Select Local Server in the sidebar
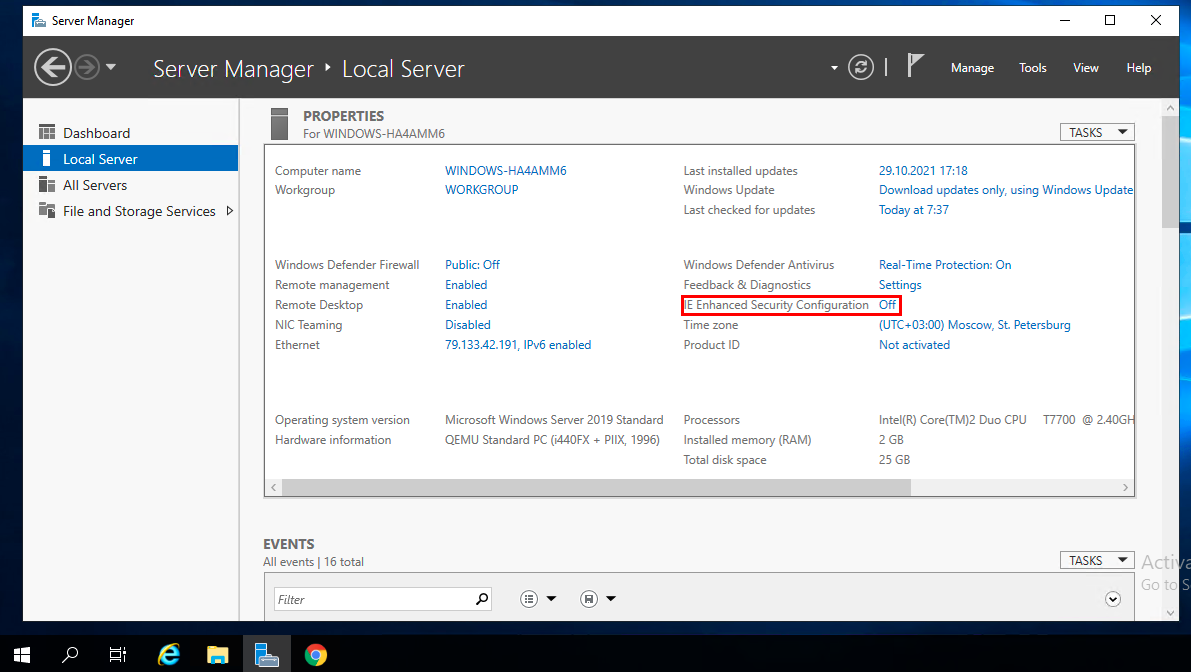This screenshot has height=672, width=1191. point(131,159)
